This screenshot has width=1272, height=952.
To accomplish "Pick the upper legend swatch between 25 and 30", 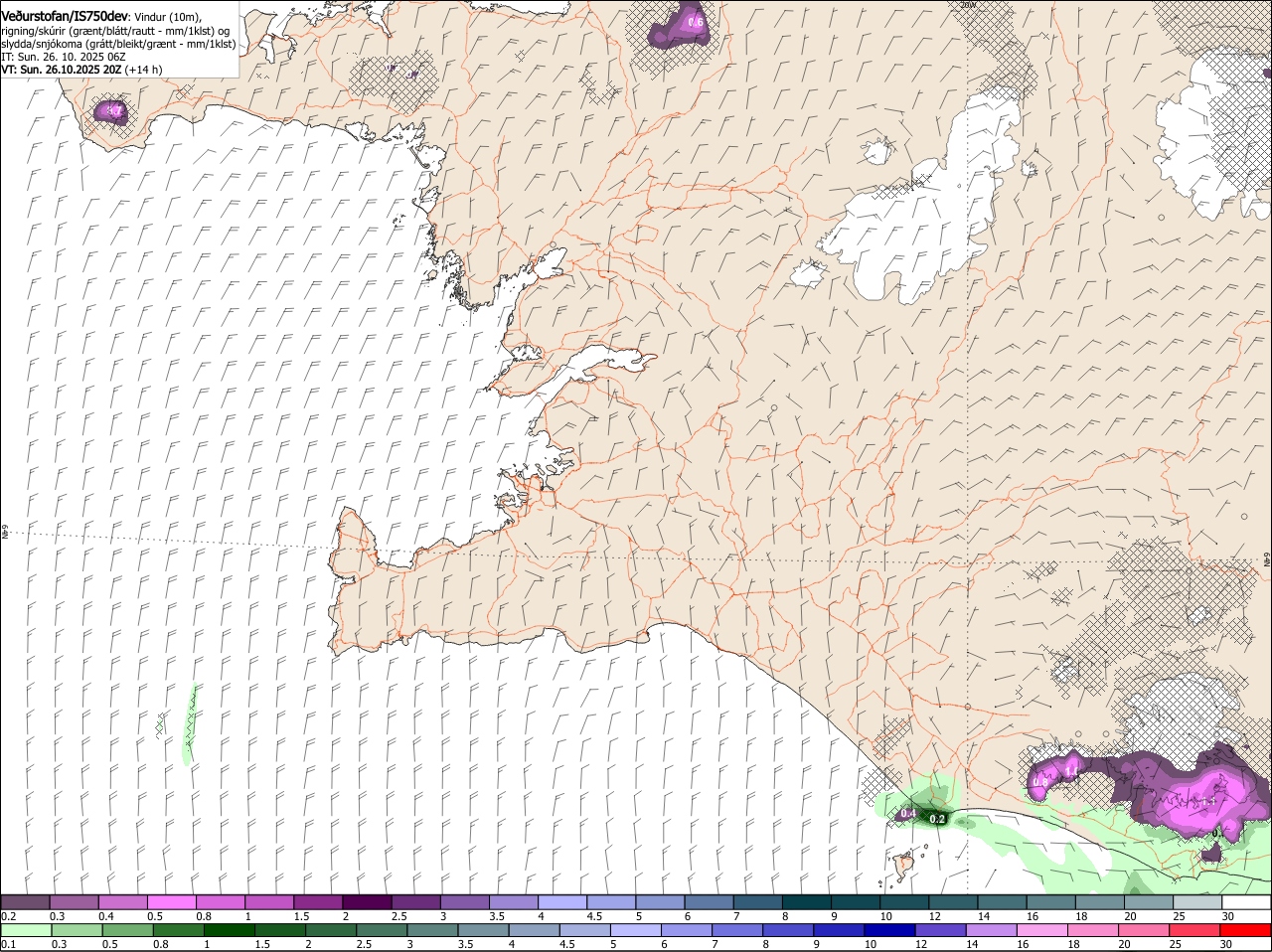I will (x=1198, y=902).
